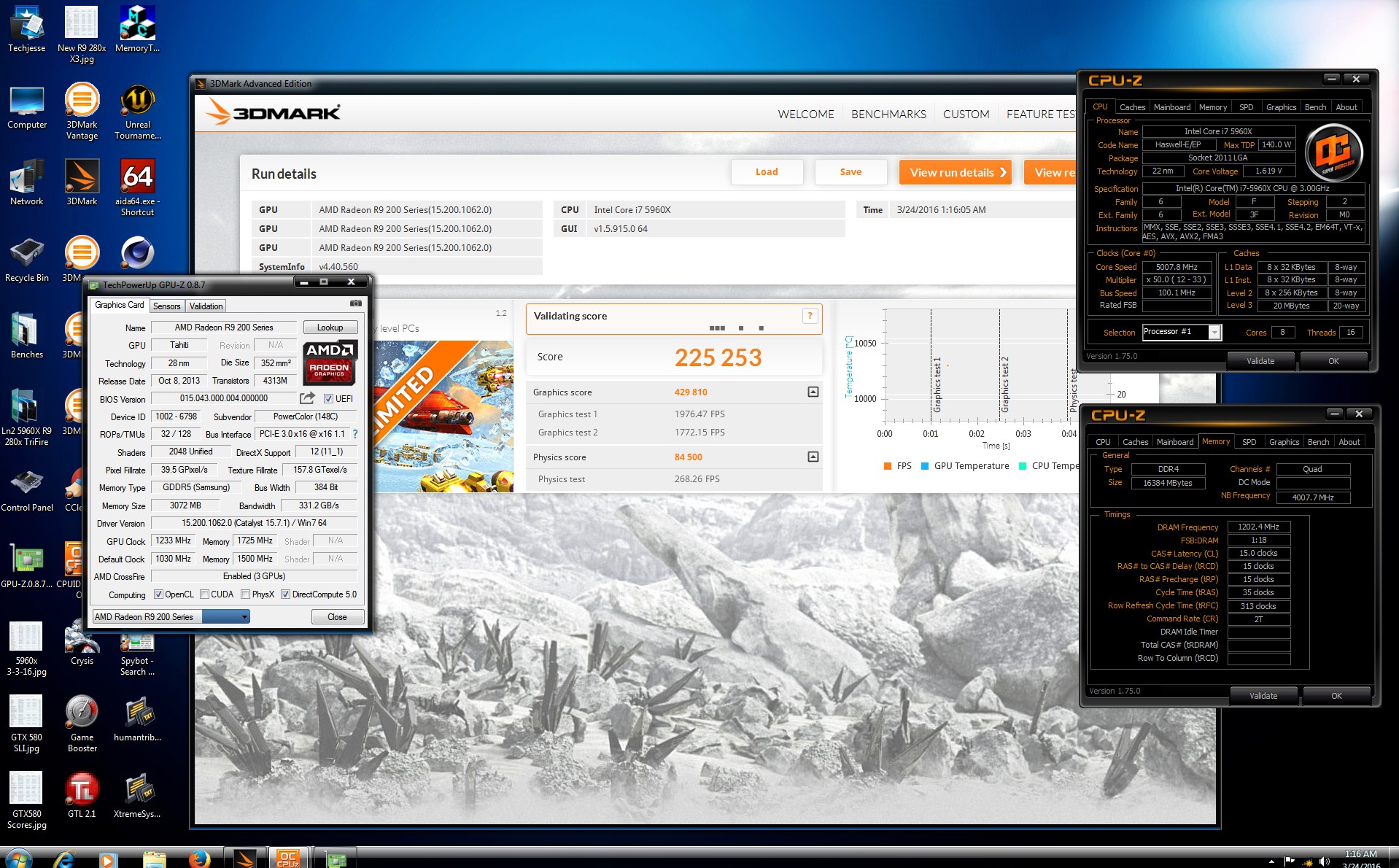Click OK in the bottom CPU-Z window
1399x868 pixels.
tap(1336, 696)
